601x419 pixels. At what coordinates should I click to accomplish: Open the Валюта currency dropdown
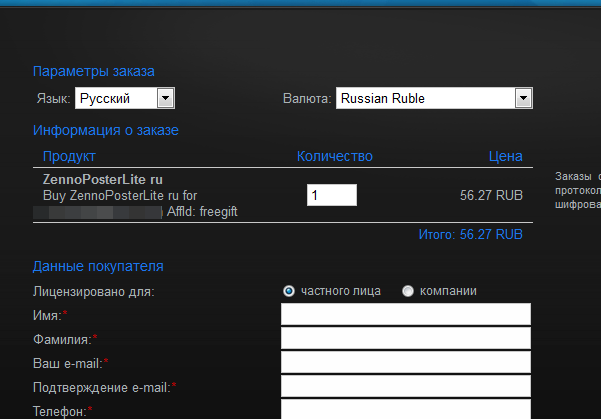coord(434,98)
